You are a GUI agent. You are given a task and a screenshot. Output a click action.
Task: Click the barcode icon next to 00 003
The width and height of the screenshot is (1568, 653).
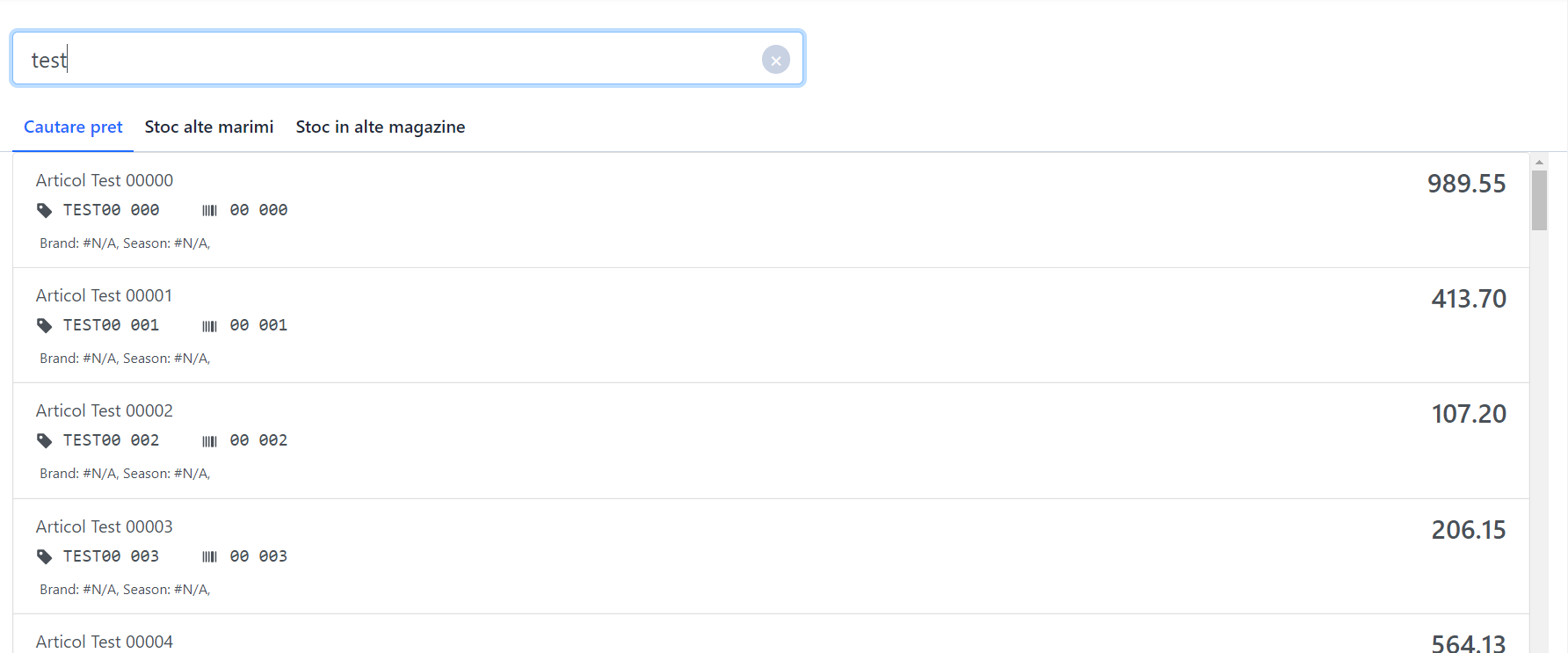click(x=209, y=556)
